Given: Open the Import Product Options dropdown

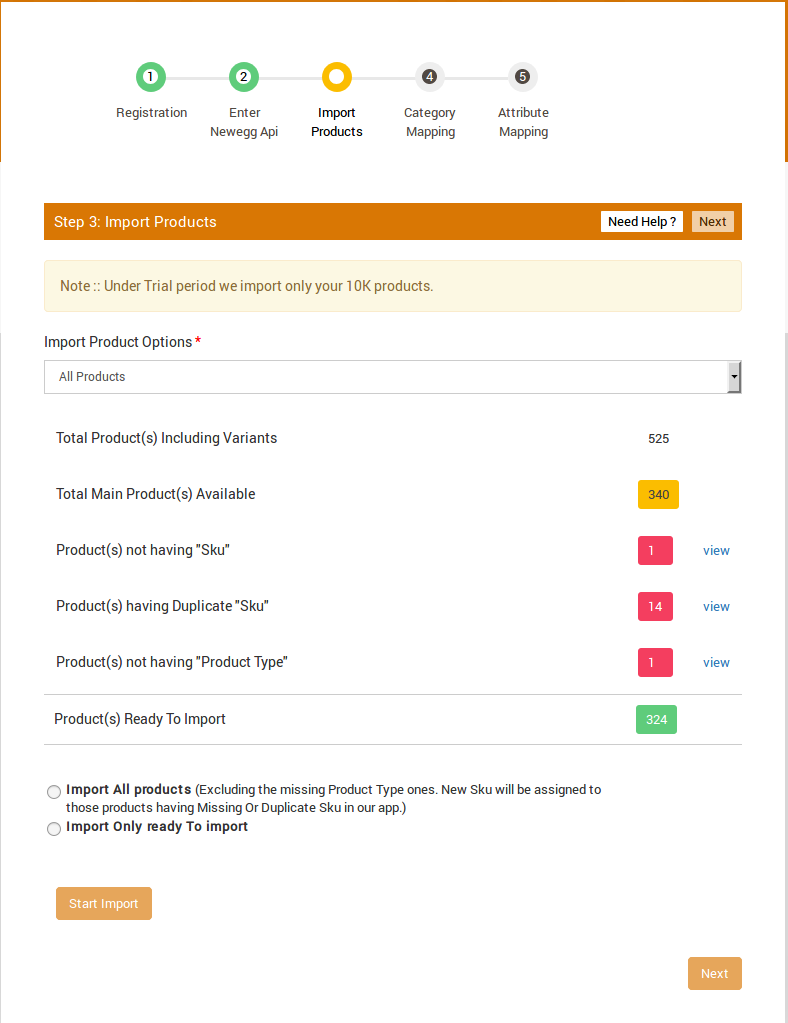Looking at the screenshot, I should point(392,377).
